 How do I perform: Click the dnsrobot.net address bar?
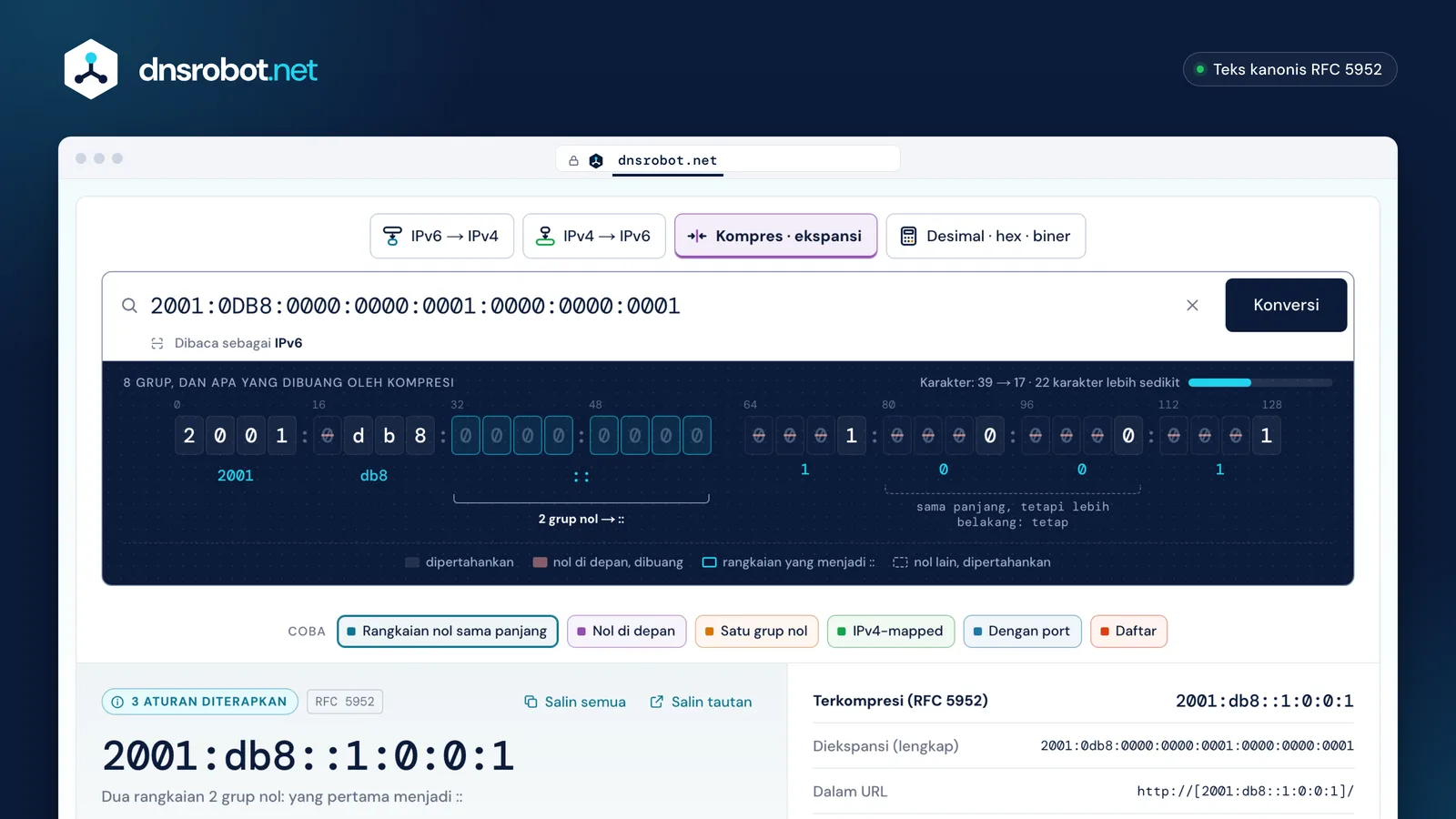coord(728,160)
